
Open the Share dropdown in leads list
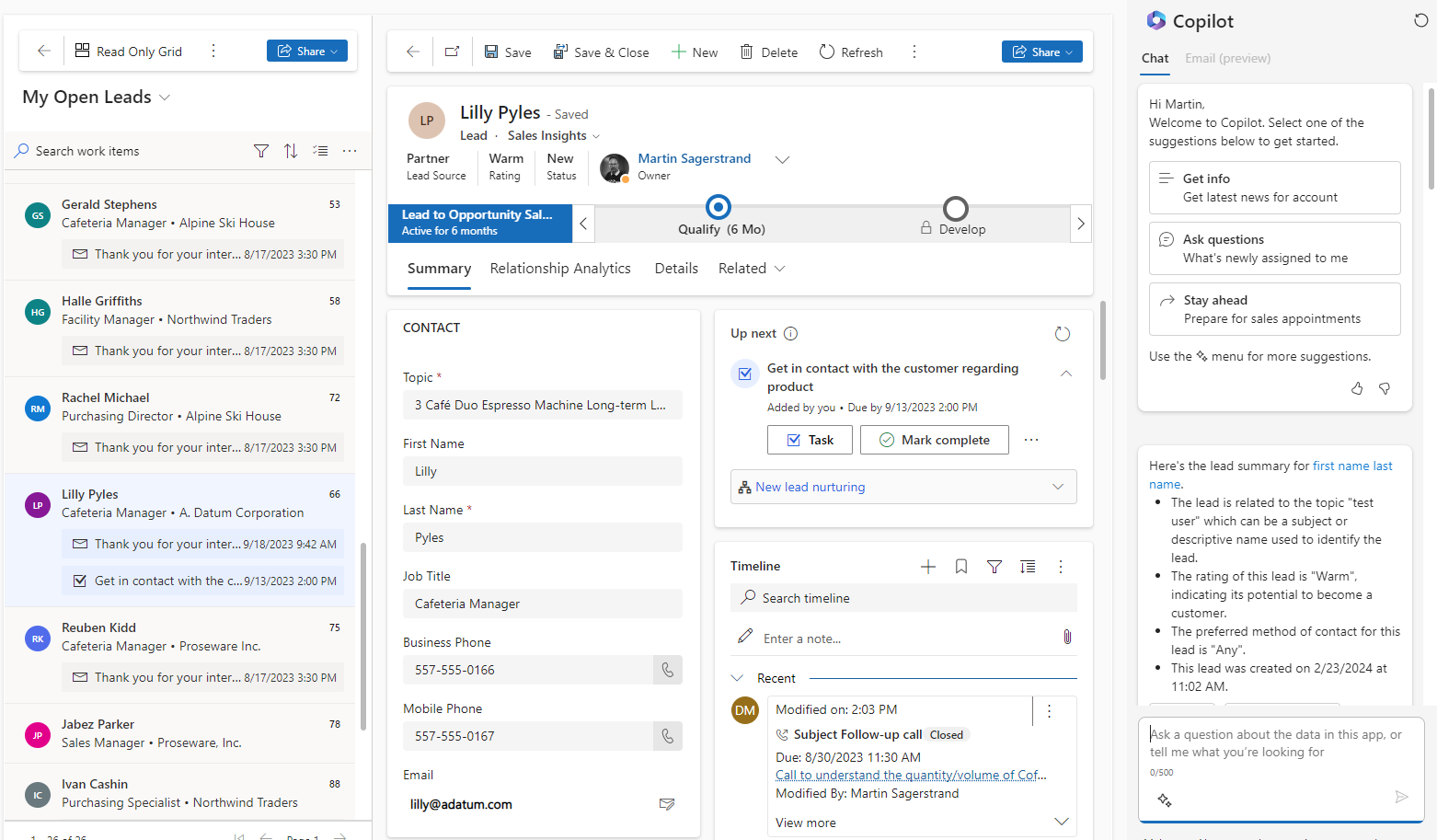coord(307,51)
